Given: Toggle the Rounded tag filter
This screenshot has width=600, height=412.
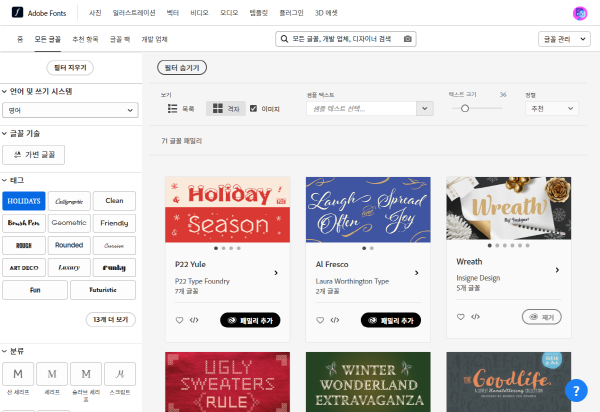Looking at the screenshot, I should coord(69,245).
